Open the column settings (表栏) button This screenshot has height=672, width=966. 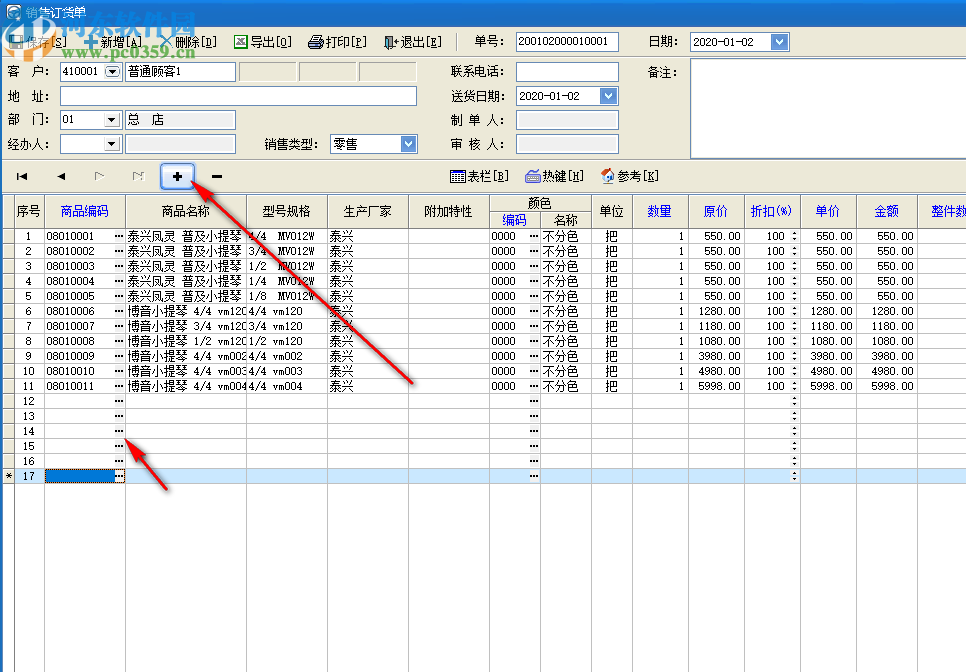point(480,176)
